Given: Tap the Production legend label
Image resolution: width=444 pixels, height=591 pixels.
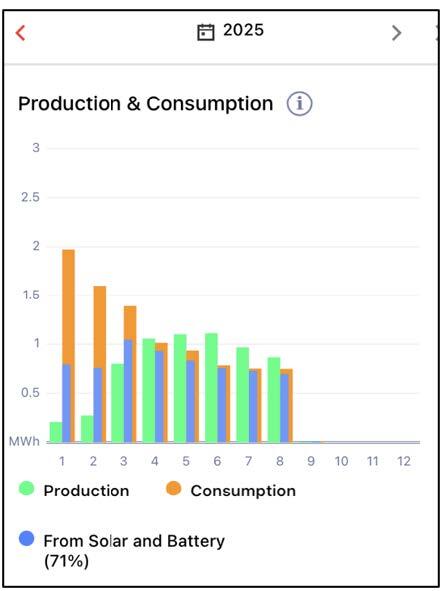Looking at the screenshot, I should pyautogui.click(x=86, y=491).
